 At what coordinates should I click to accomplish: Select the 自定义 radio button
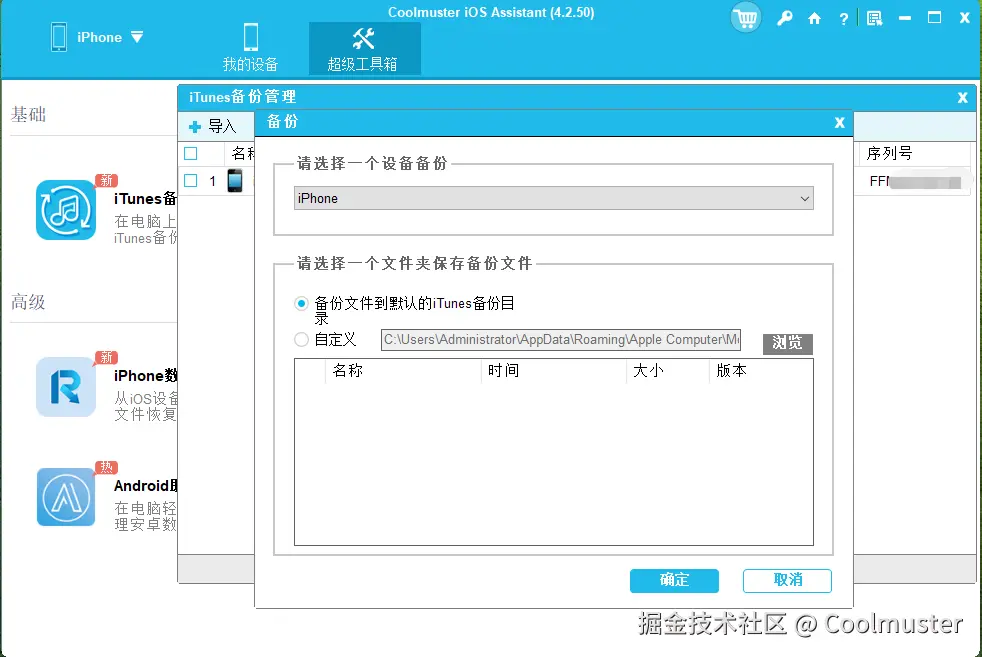(x=300, y=340)
